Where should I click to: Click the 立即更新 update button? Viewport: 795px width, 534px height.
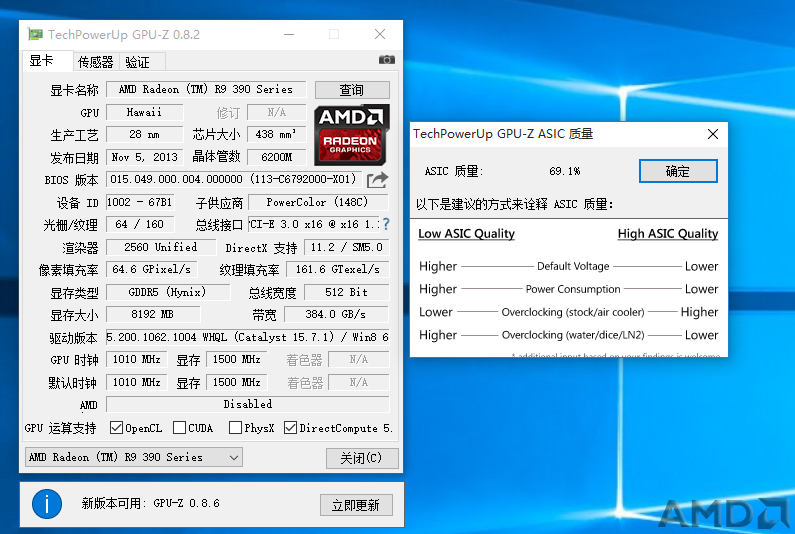click(x=356, y=505)
